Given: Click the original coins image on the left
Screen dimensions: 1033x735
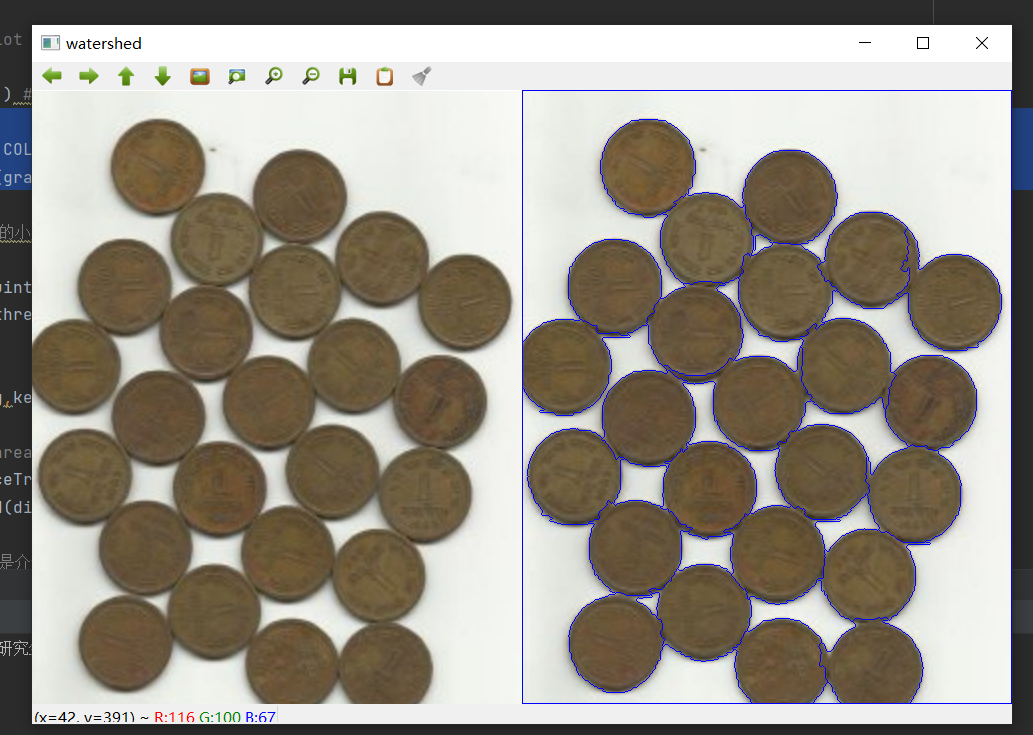Looking at the screenshot, I should (277, 397).
